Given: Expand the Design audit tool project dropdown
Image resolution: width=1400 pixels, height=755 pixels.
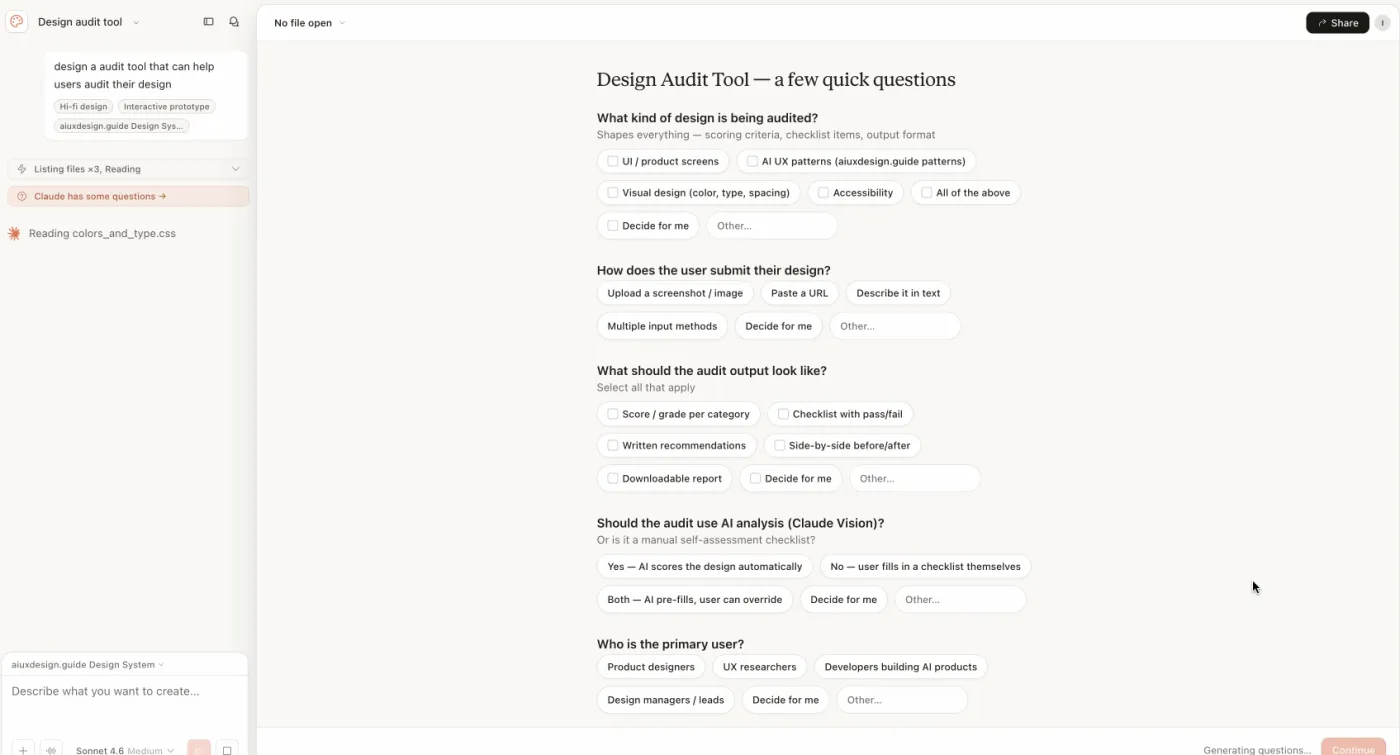Looking at the screenshot, I should coord(89,22).
